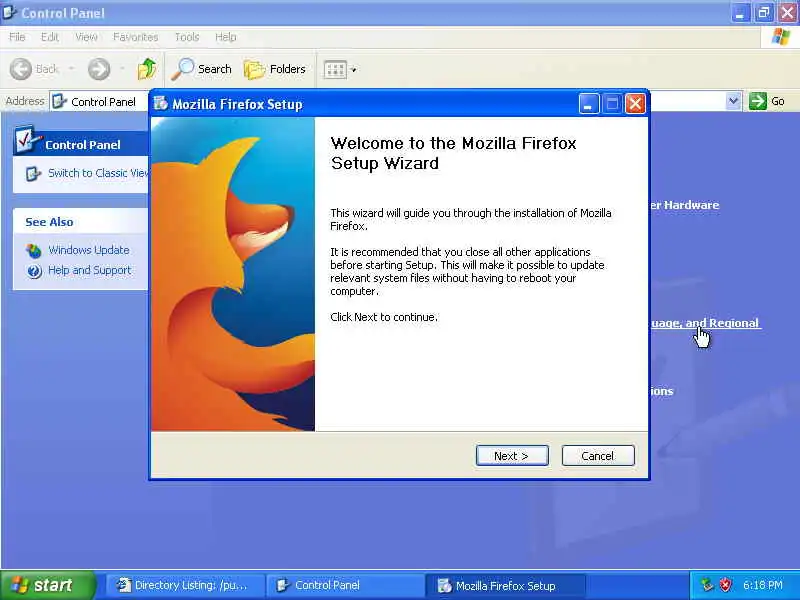
Task: Open the Tools menu in Control Panel
Action: point(187,37)
